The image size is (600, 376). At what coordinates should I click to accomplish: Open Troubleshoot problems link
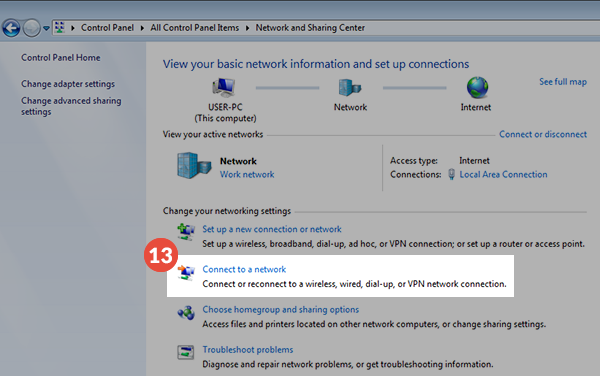(x=248, y=350)
